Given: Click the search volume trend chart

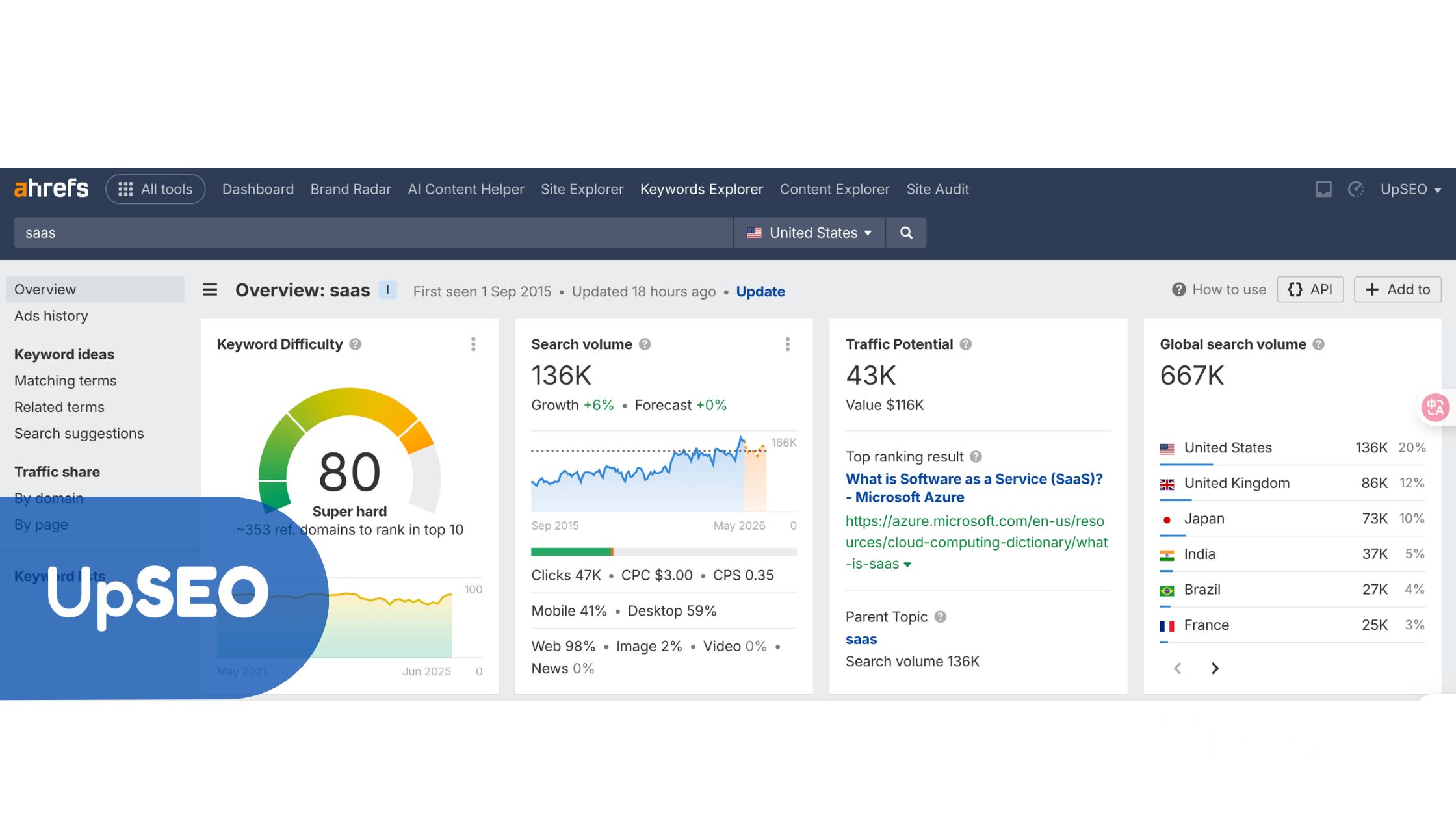Looking at the screenshot, I should click(x=650, y=474).
